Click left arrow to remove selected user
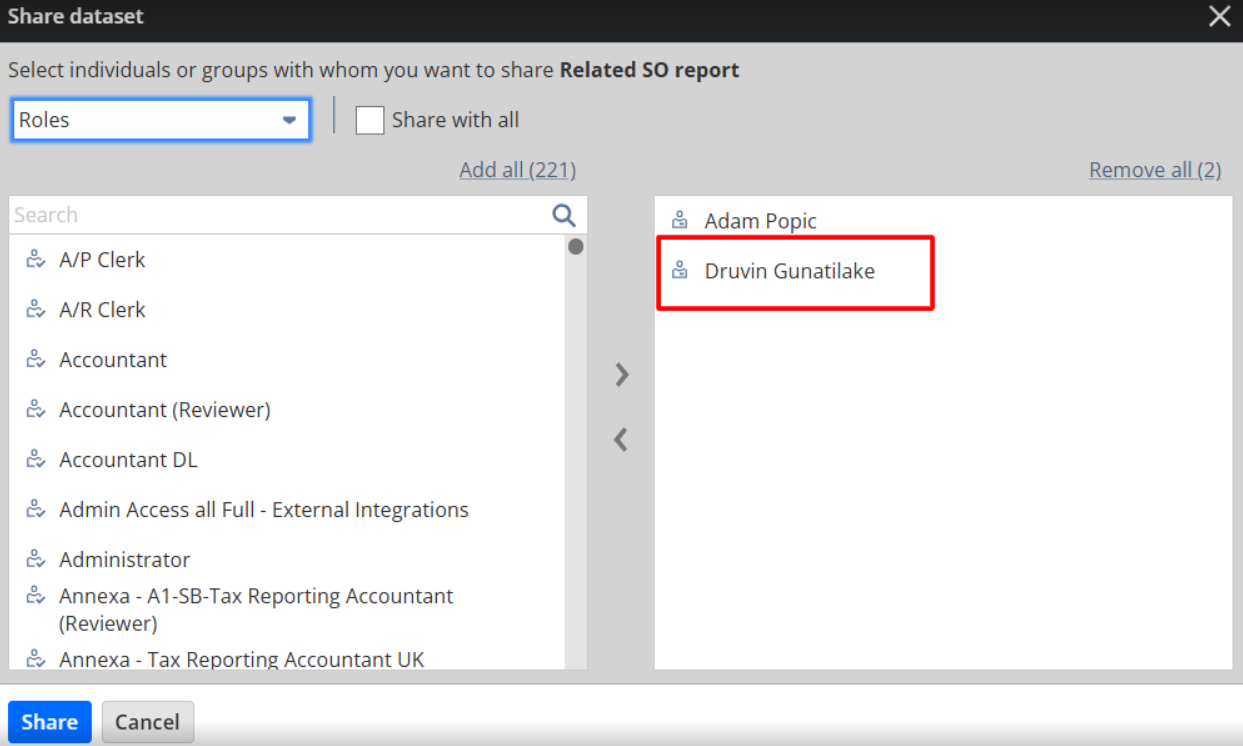Screen dimensions: 1243x746 click(621, 440)
